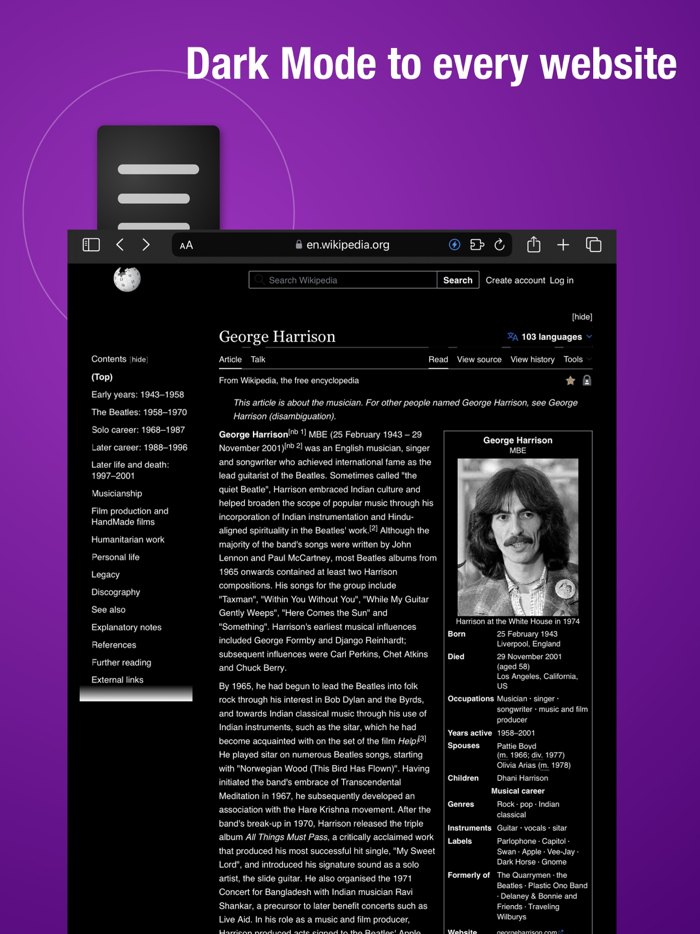Open the George Harrison infobox photo
Screen dimensions: 700x934
tap(518, 537)
